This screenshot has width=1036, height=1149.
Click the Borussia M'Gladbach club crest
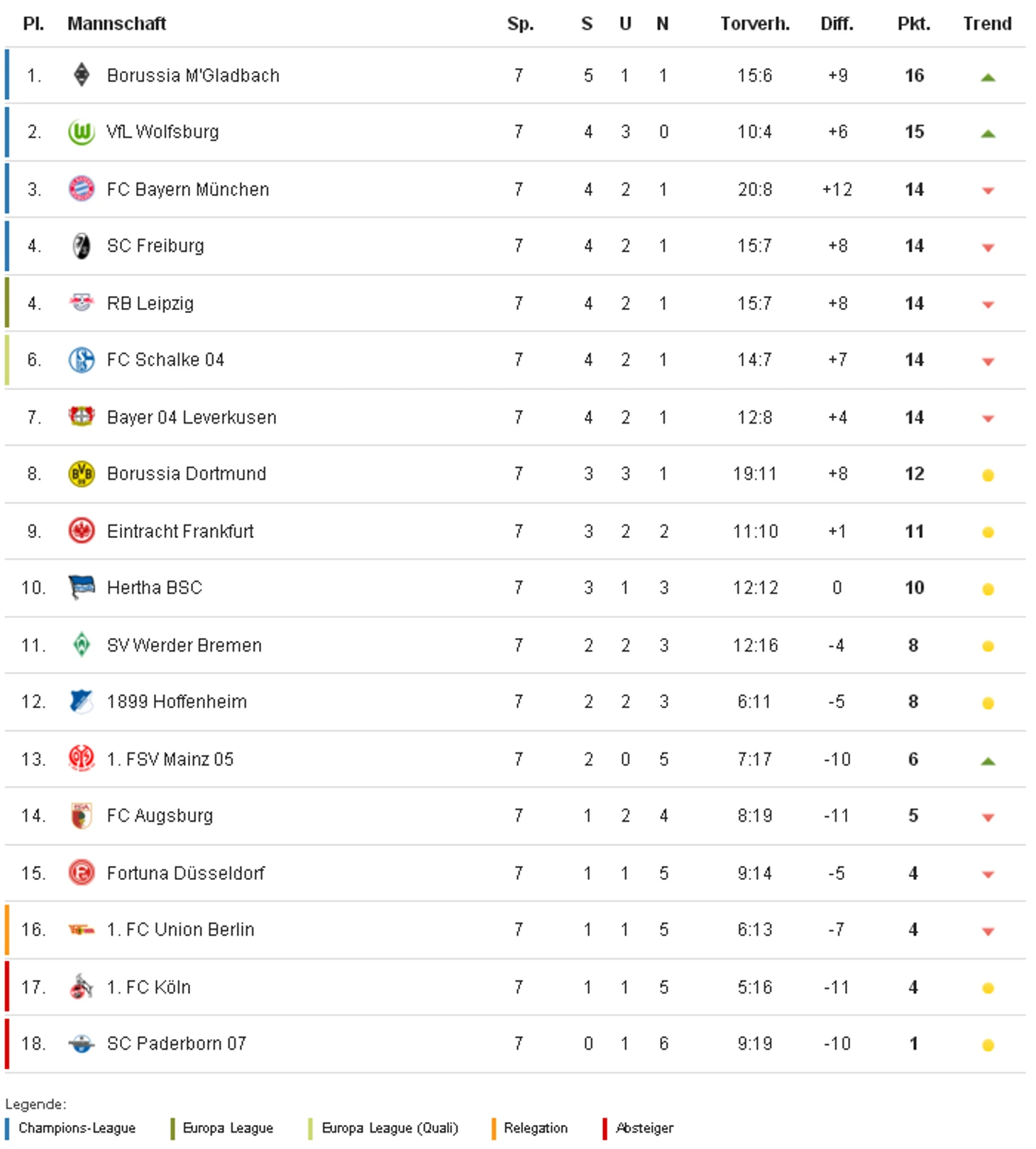tap(82, 75)
